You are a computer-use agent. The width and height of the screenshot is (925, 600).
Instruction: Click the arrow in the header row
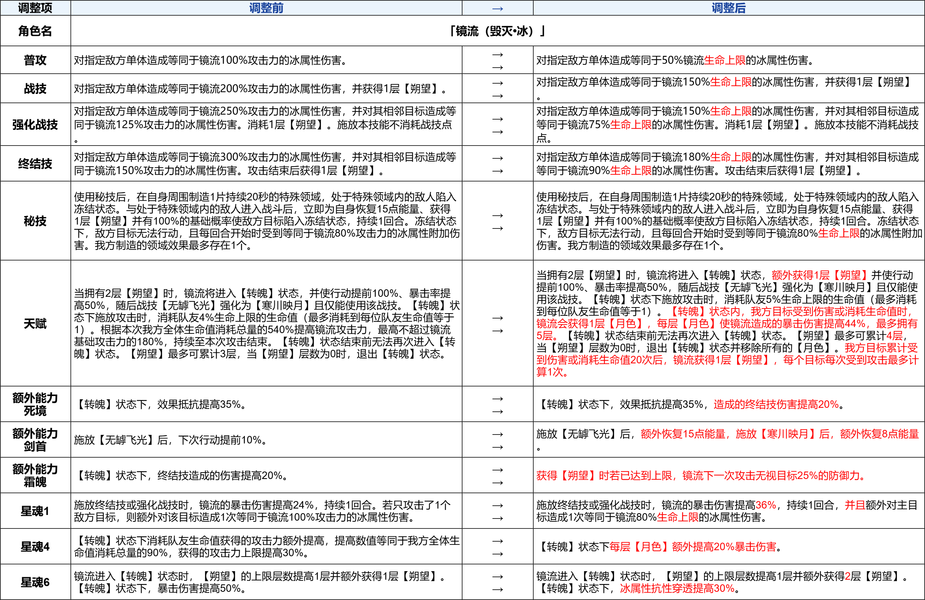(497, 7)
